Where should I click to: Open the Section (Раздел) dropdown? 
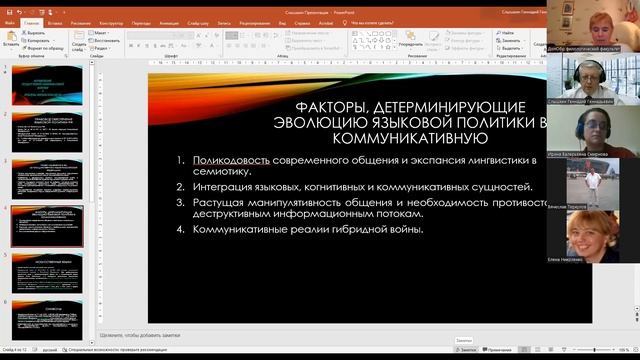pos(100,48)
